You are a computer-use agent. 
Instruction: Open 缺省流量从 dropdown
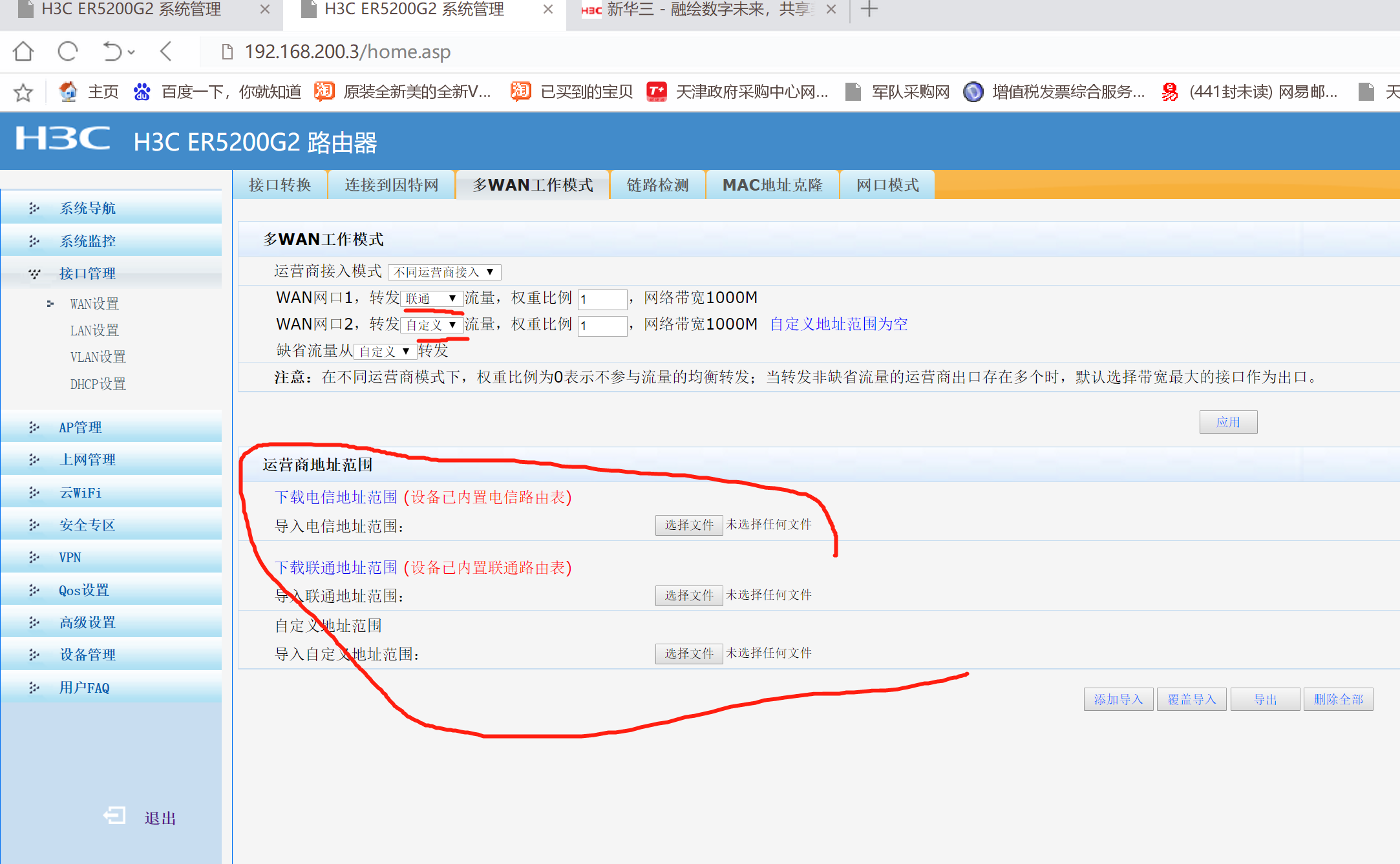tap(385, 352)
